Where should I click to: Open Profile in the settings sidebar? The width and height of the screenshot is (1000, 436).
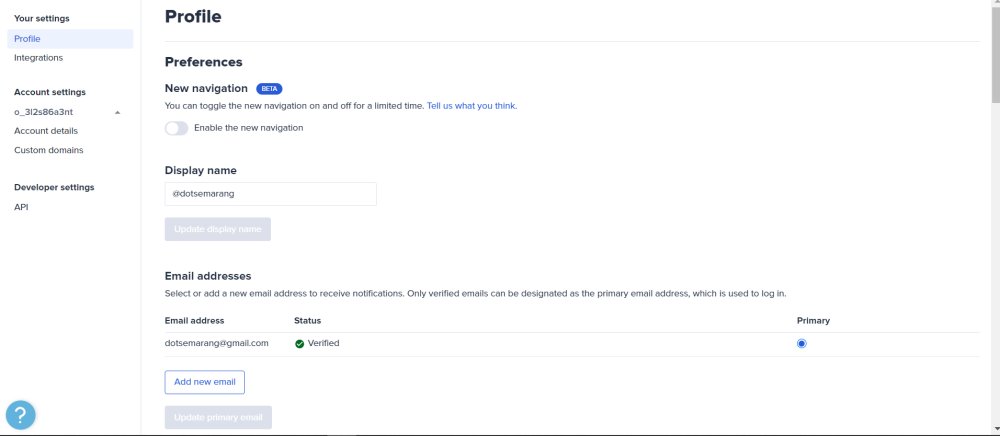(x=27, y=39)
